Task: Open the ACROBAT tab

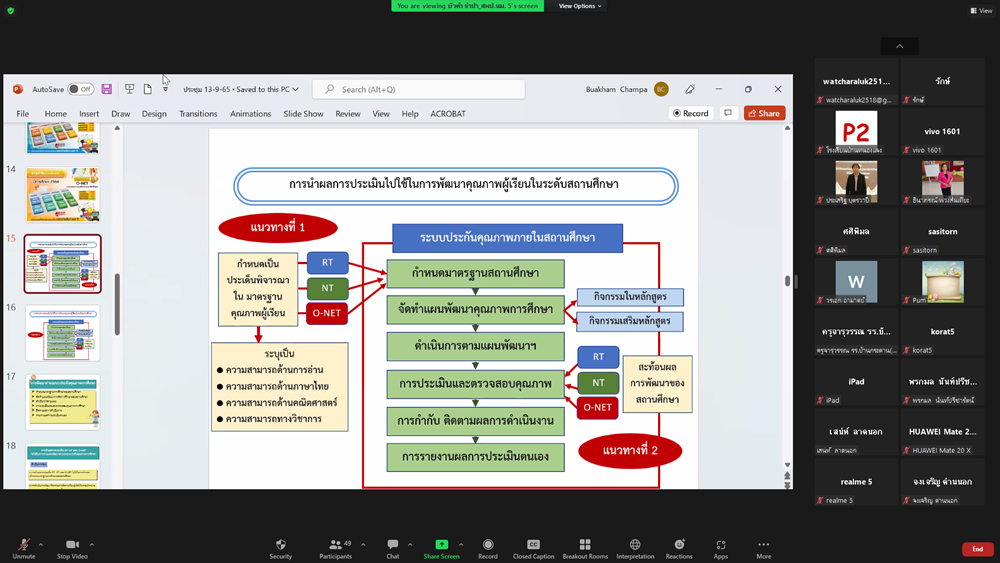Action: (x=448, y=113)
